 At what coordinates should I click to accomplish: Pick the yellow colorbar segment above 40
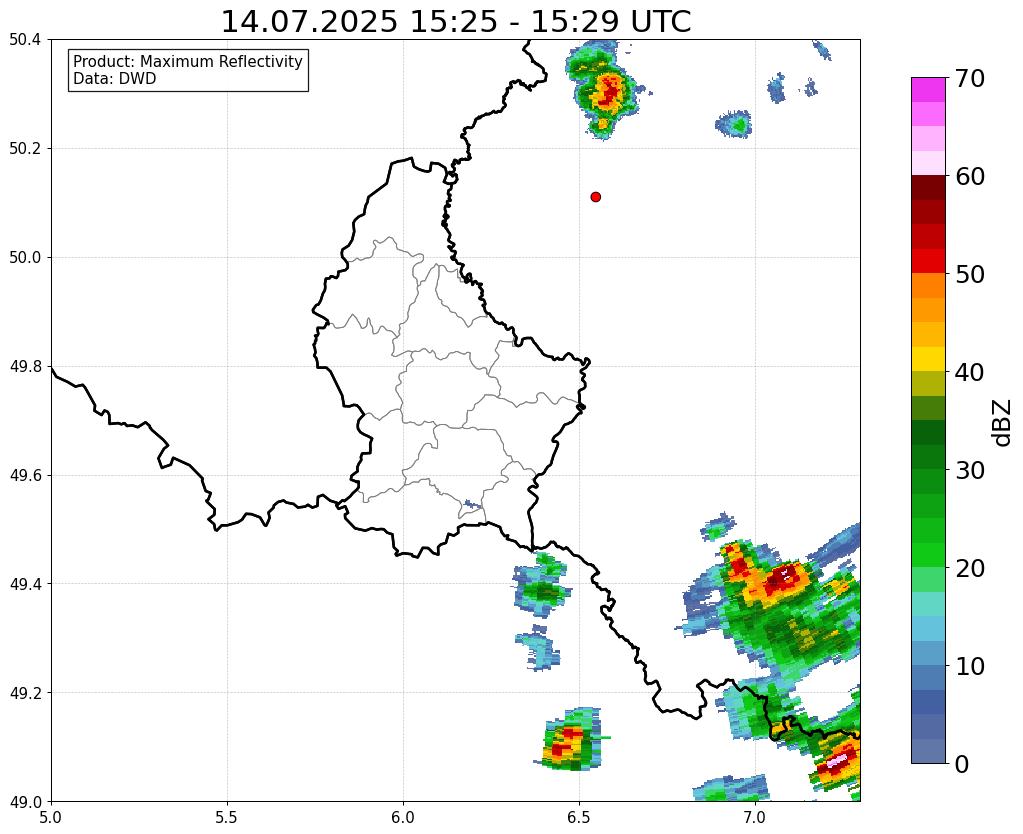click(x=928, y=359)
